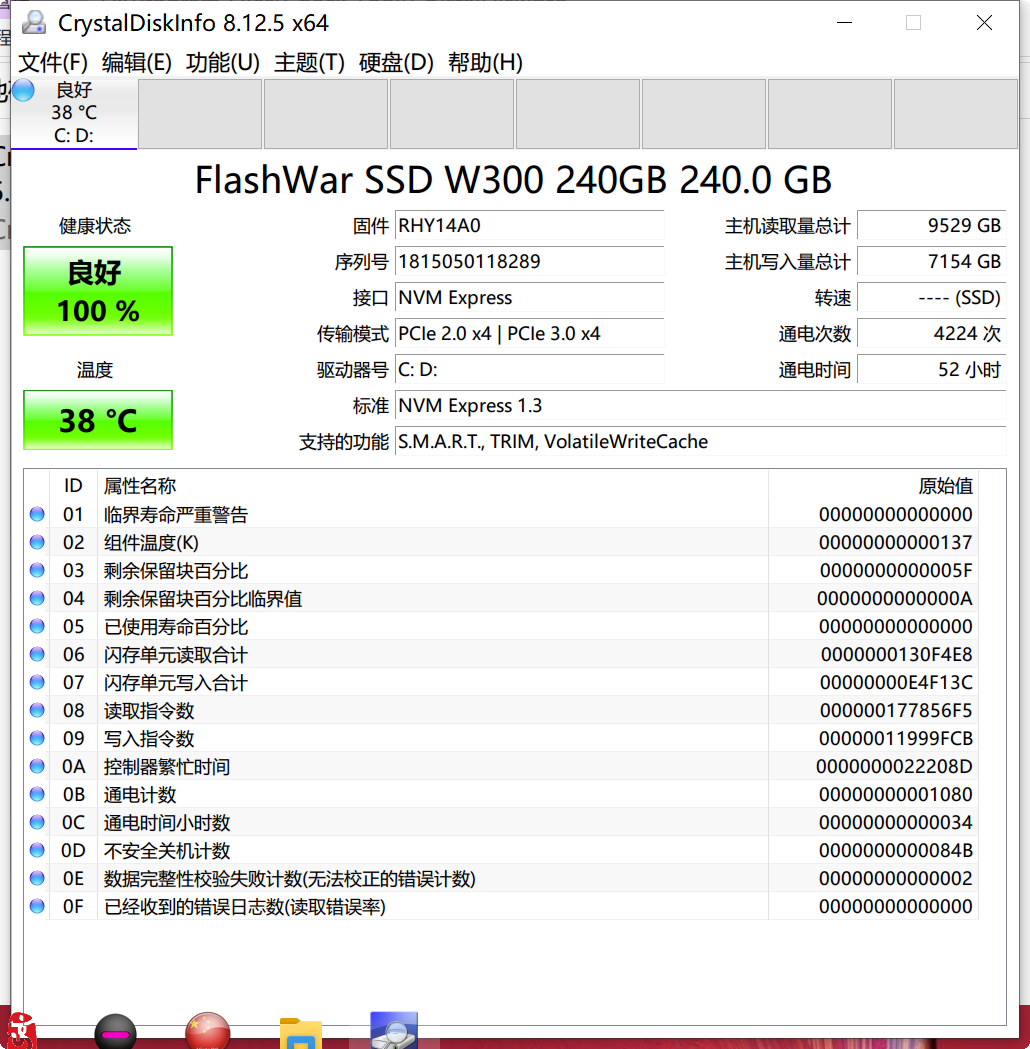Click the interface field NVM Express
This screenshot has width=1030, height=1049.
(x=530, y=298)
